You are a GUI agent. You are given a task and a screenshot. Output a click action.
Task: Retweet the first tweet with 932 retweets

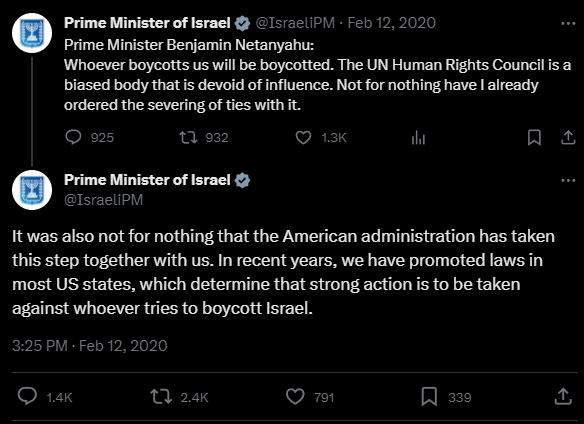pyautogui.click(x=188, y=137)
